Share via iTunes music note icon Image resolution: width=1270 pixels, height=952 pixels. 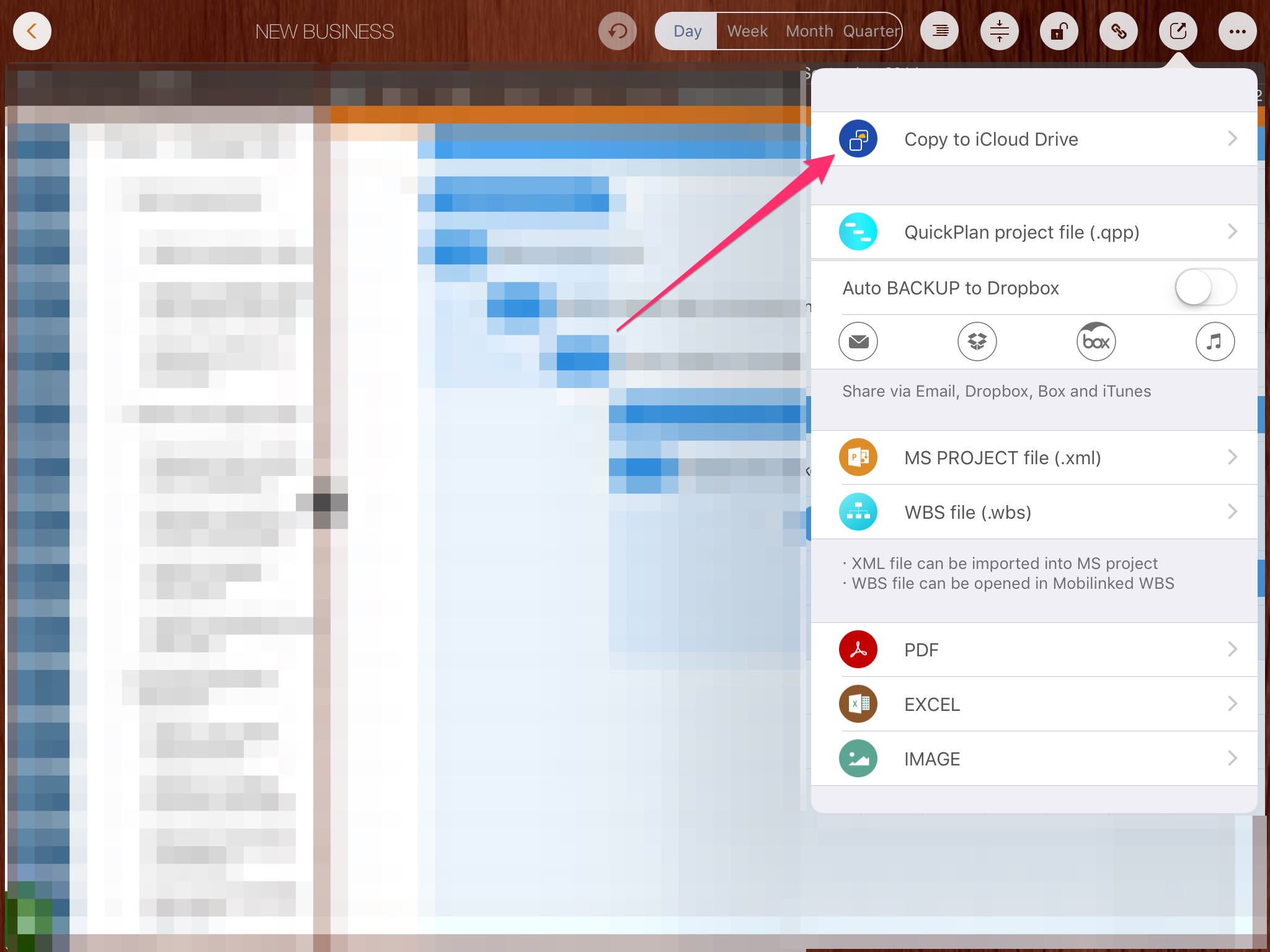click(x=1215, y=342)
